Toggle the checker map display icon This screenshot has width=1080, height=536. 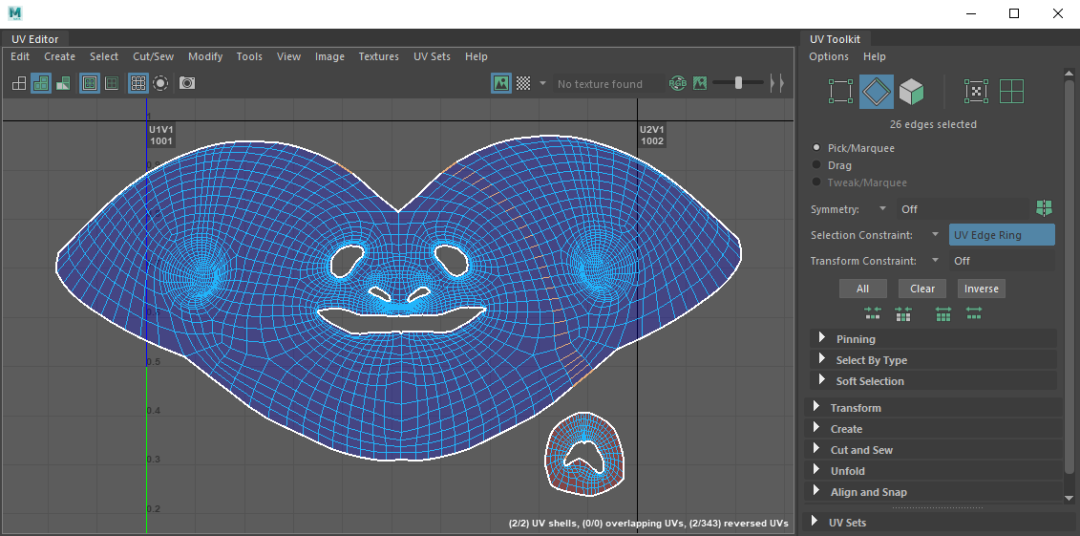[x=523, y=83]
